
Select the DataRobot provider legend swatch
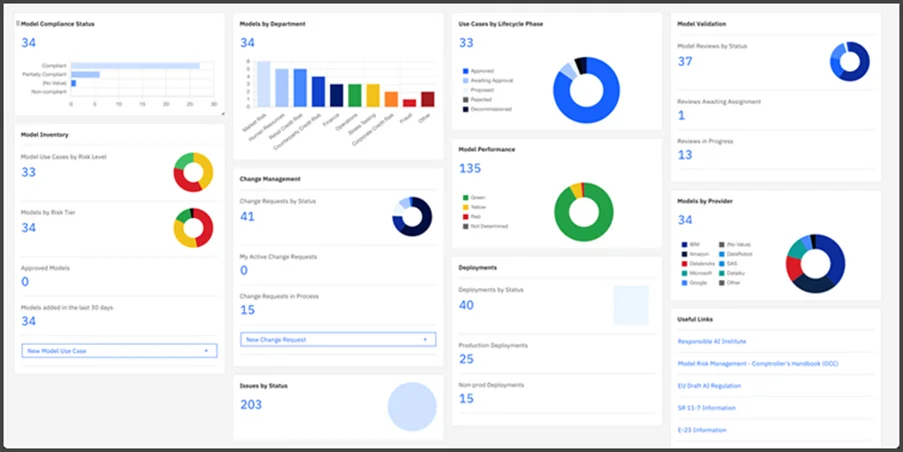point(722,254)
